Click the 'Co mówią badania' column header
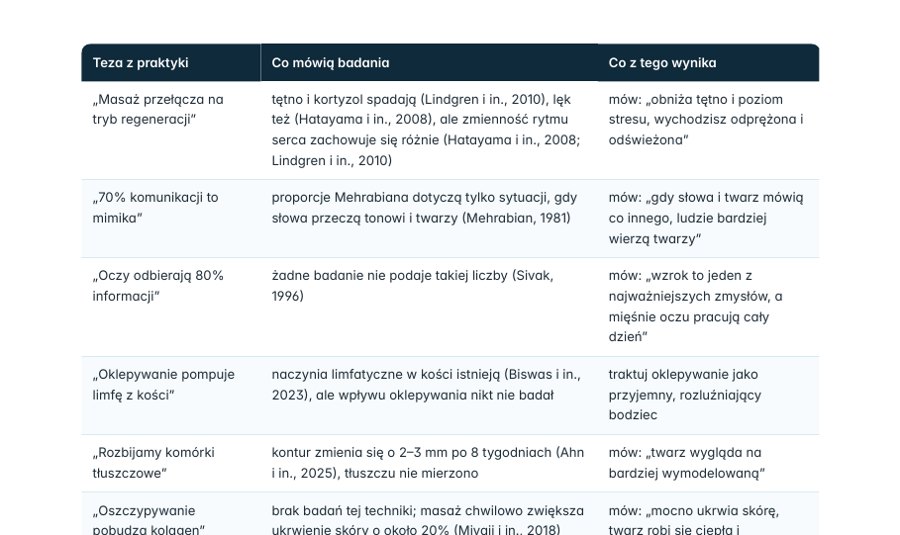Screen dimensions: 900x535 (x=429, y=63)
